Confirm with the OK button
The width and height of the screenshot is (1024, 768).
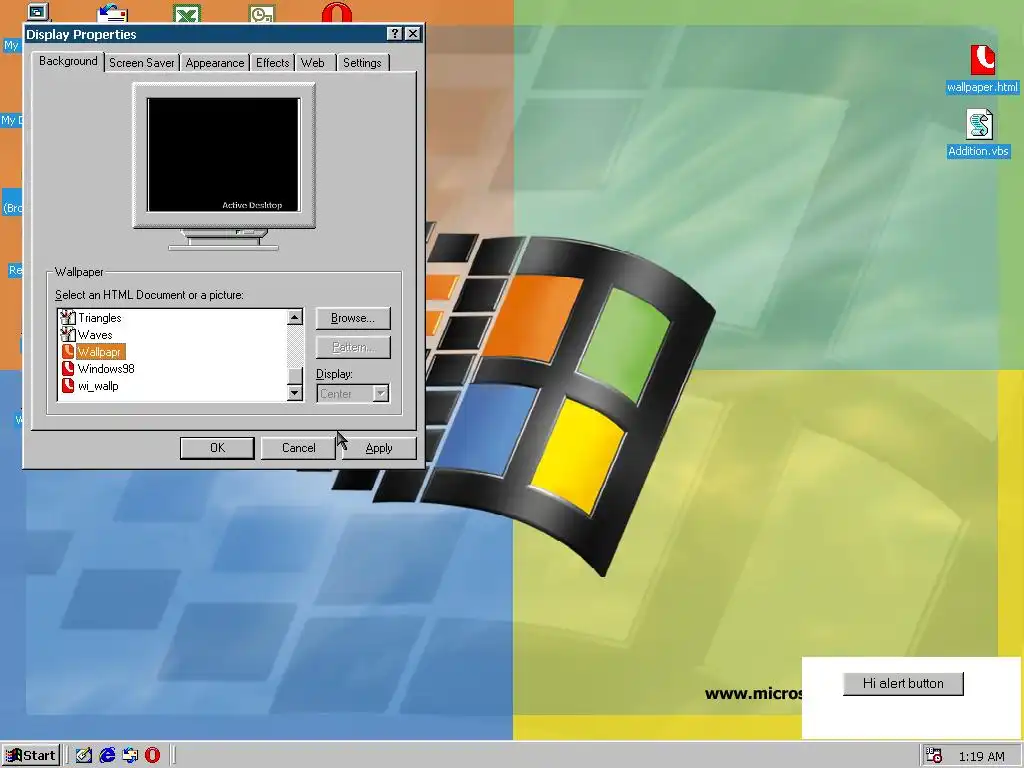pos(217,448)
